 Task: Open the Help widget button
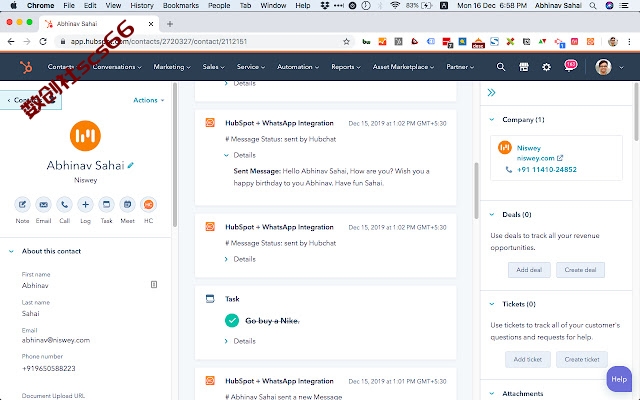(619, 379)
